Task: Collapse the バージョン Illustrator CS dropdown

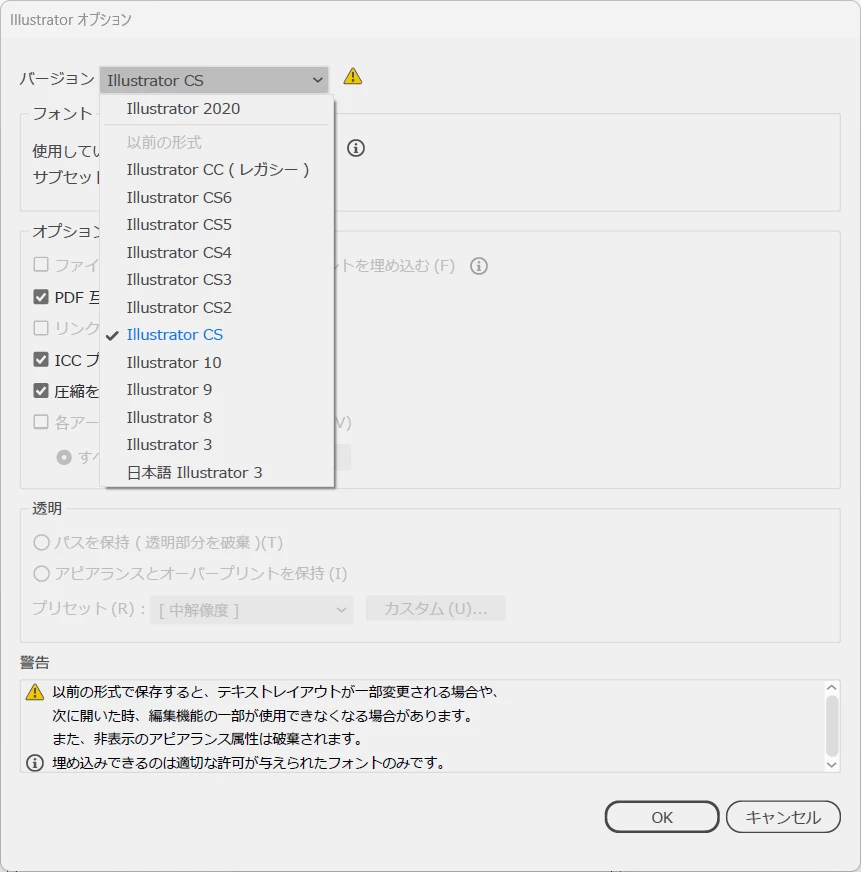Action: tap(214, 80)
